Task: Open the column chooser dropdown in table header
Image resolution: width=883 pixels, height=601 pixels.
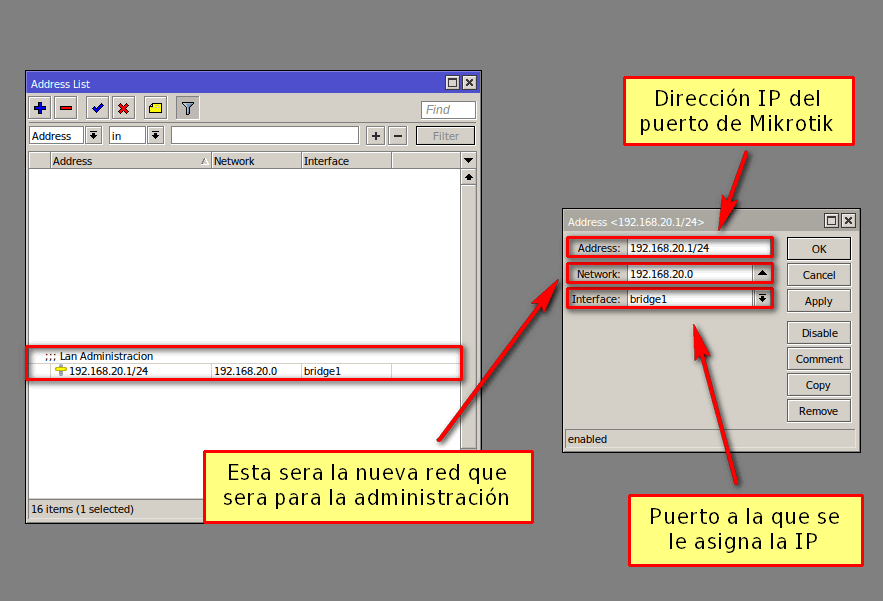Action: point(468,161)
